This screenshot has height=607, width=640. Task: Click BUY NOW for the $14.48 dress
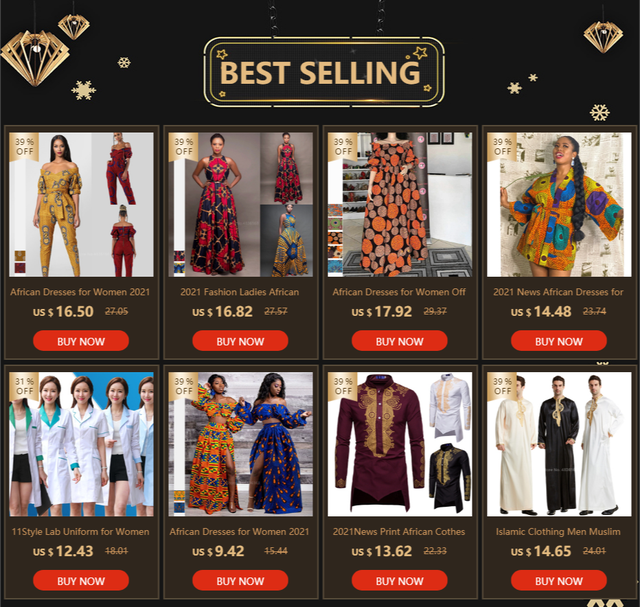pos(559,341)
